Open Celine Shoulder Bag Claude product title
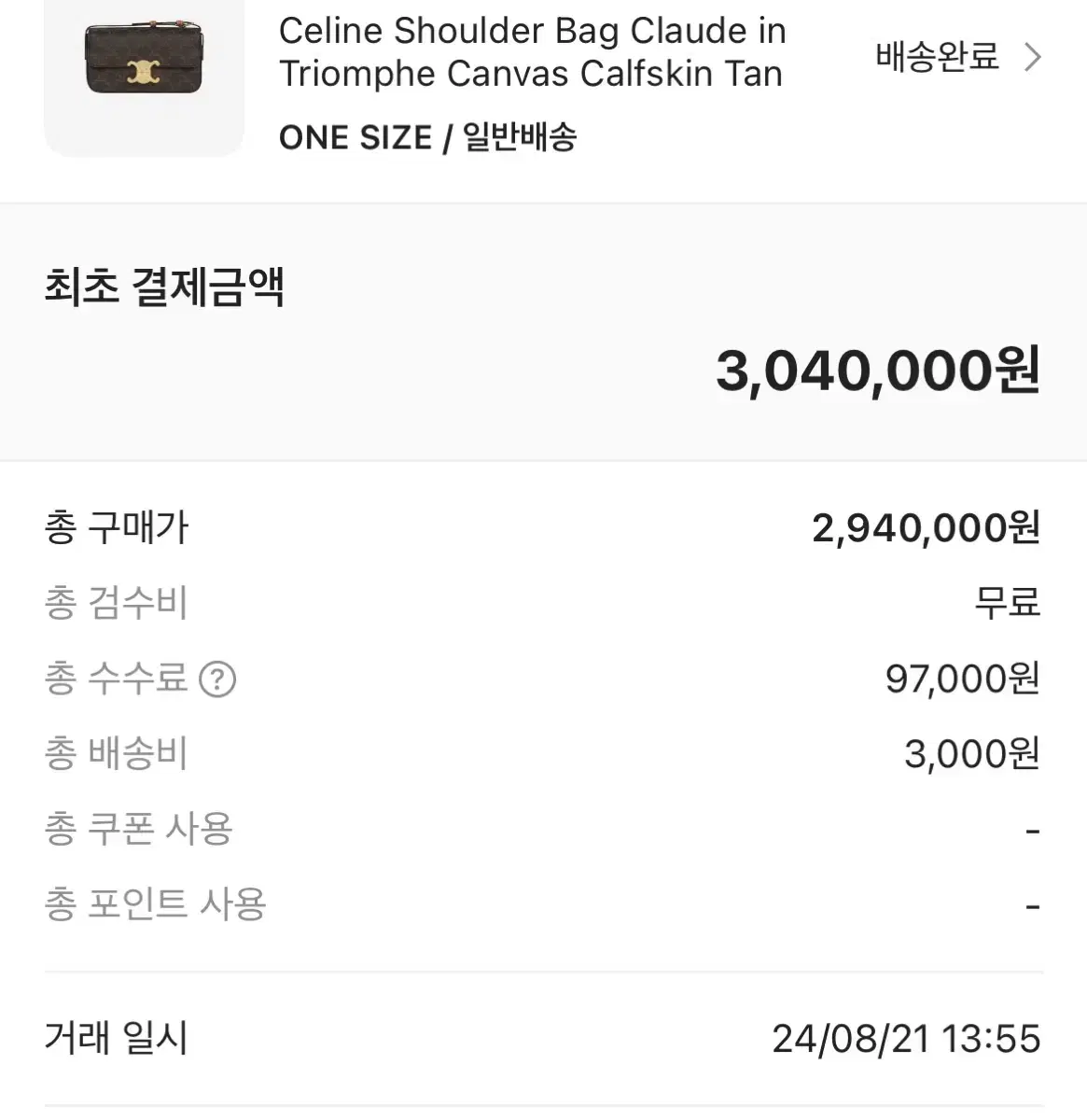The height and width of the screenshot is (1120, 1087). point(532,52)
